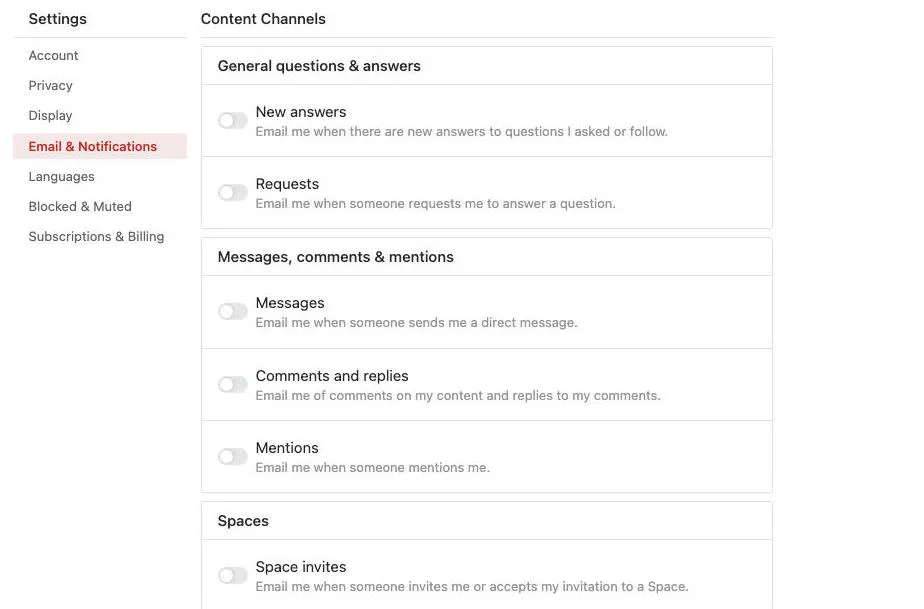Toggle the Comments and replies switch
Screen dimensions: 924x609
(232, 385)
